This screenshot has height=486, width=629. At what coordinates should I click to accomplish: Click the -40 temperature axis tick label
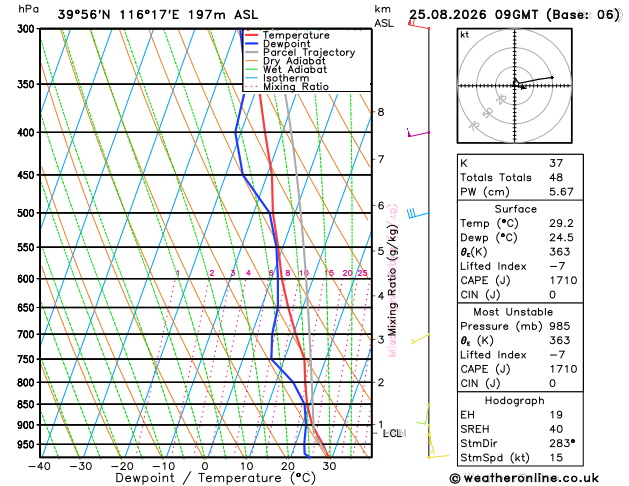coord(39,466)
